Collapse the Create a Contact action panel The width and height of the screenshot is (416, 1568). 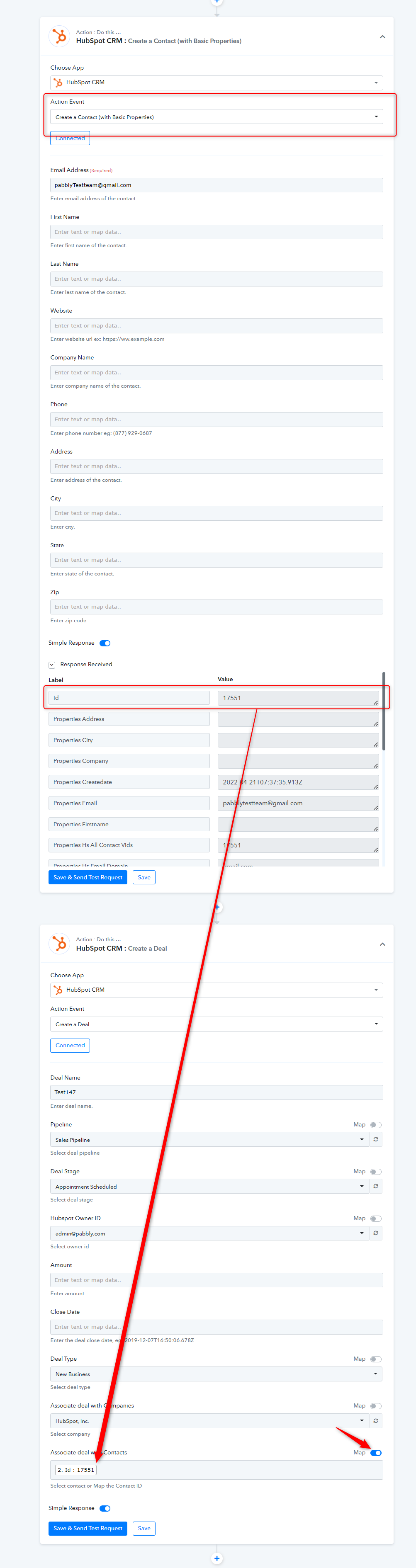click(382, 36)
